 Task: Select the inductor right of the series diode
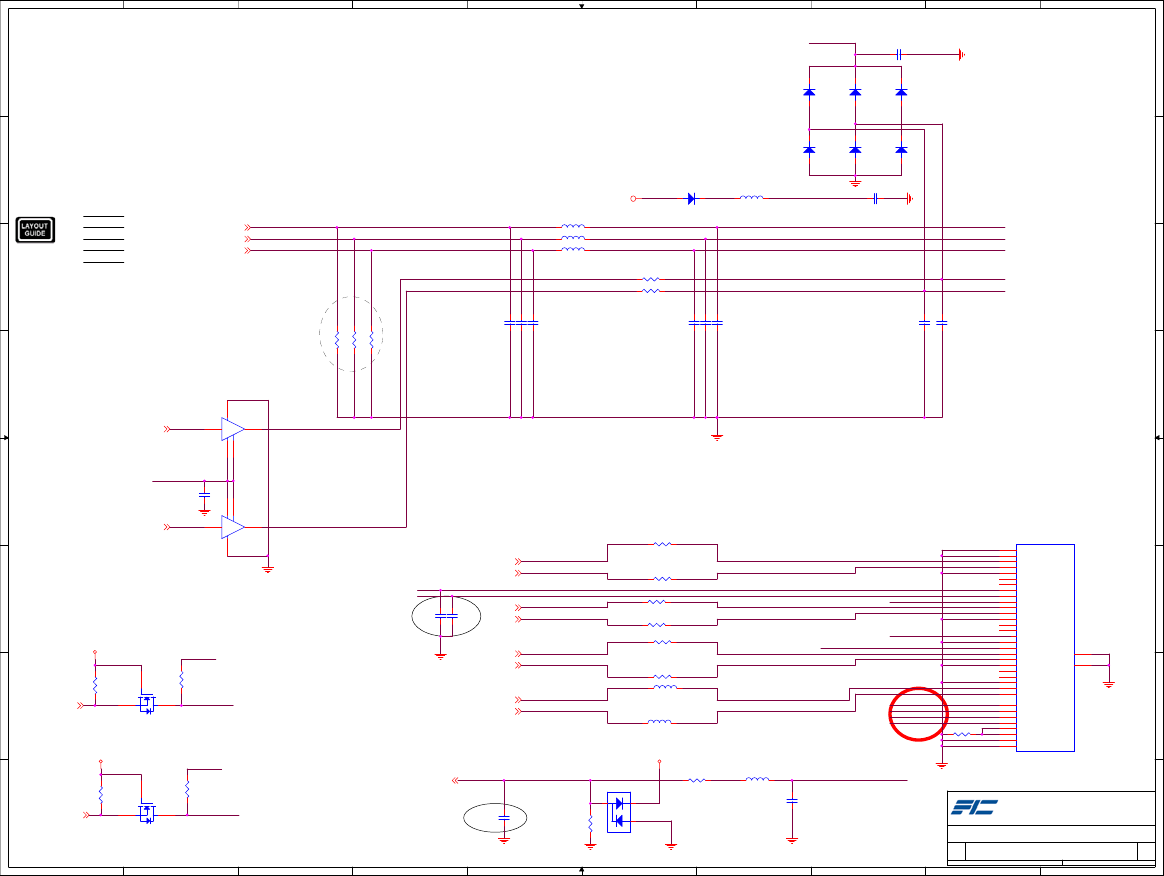click(751, 197)
